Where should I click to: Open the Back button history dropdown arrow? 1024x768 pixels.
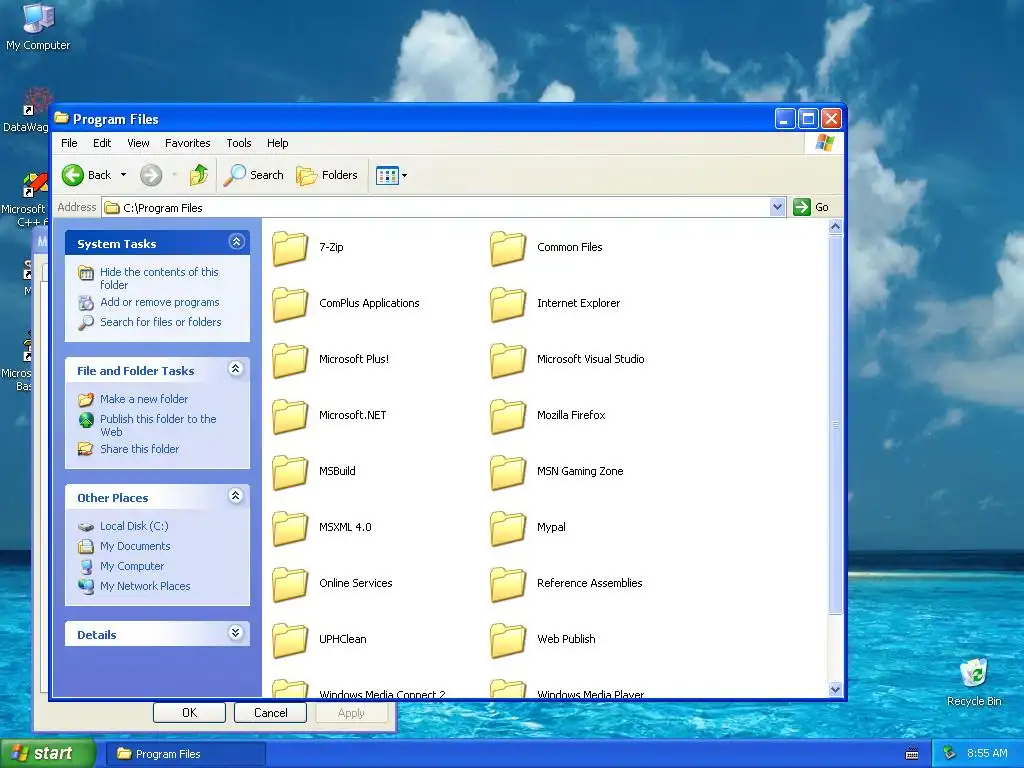coord(123,175)
